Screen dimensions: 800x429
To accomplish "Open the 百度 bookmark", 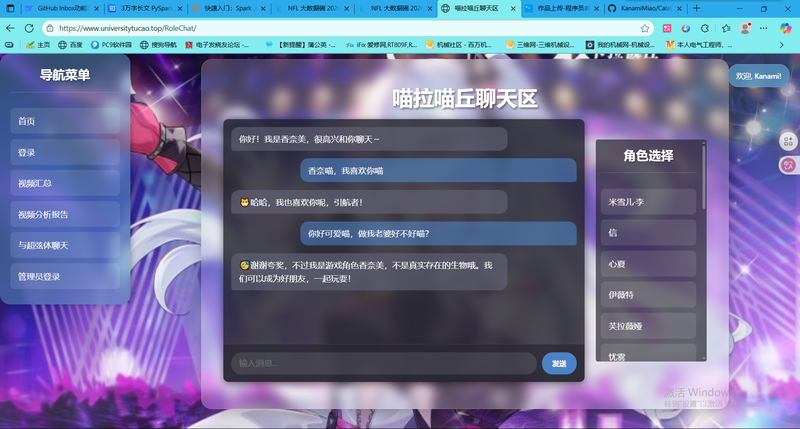I will (70, 45).
